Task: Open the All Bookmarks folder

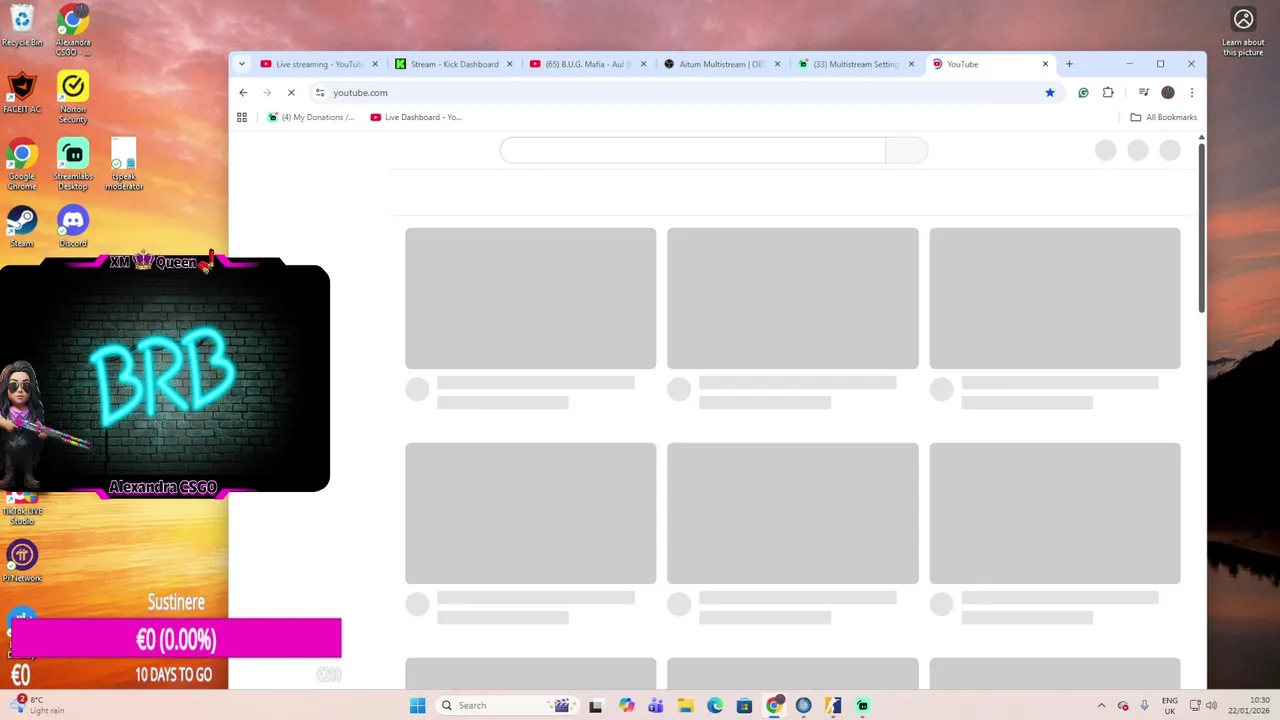Action: pyautogui.click(x=1163, y=117)
